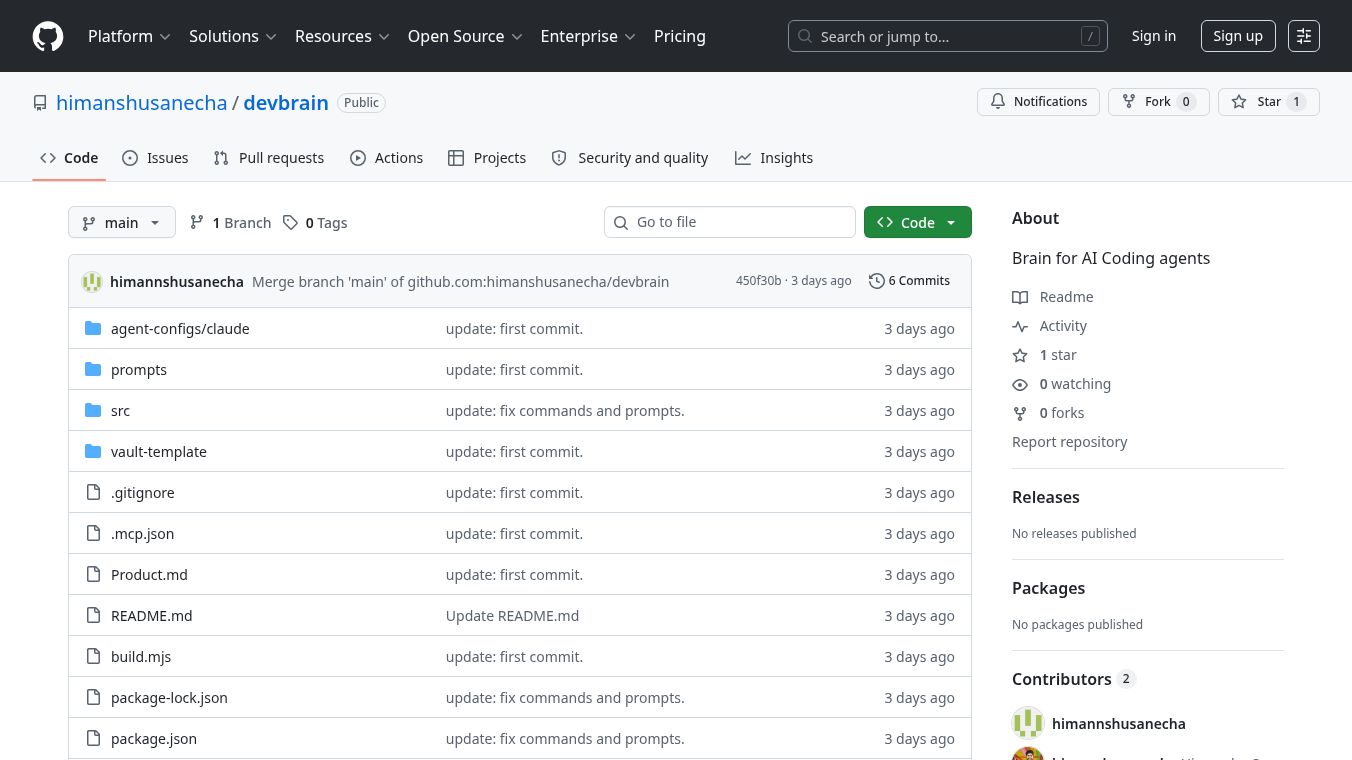Image resolution: width=1352 pixels, height=760 pixels.
Task: Open the latest Merge branch commit message
Action: point(460,281)
